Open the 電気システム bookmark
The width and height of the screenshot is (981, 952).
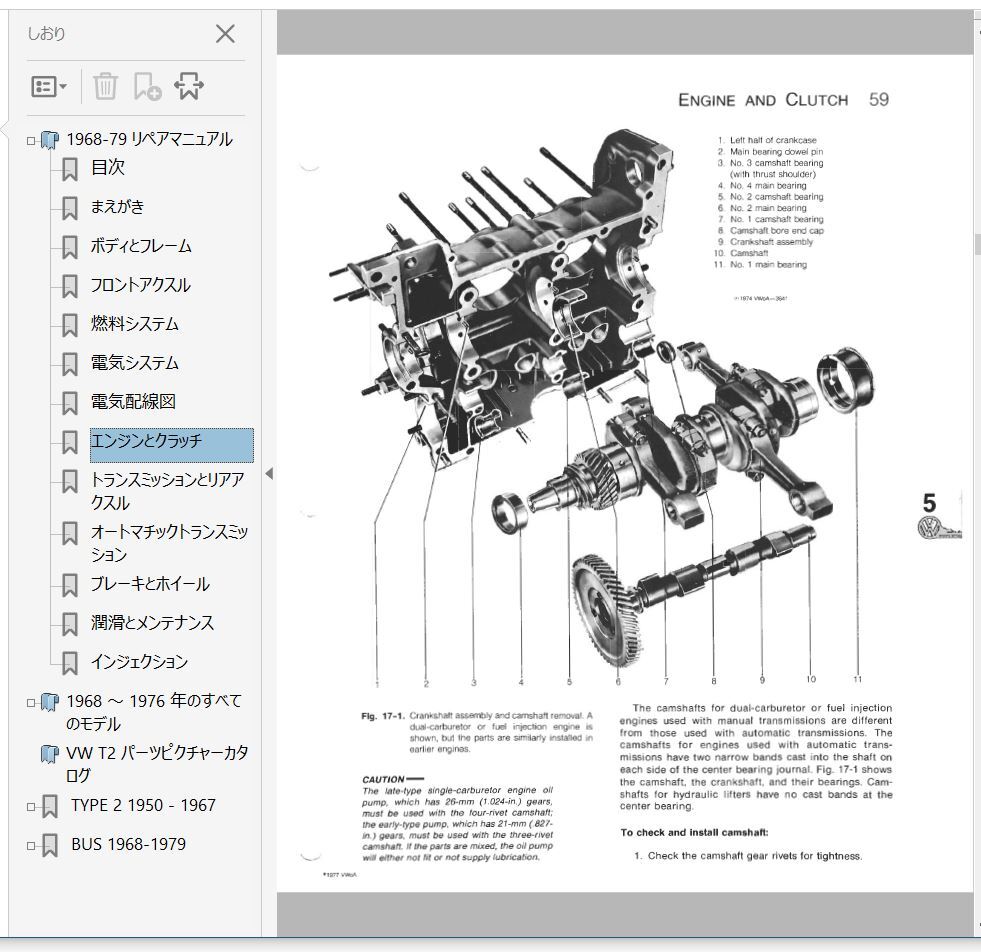click(x=135, y=363)
